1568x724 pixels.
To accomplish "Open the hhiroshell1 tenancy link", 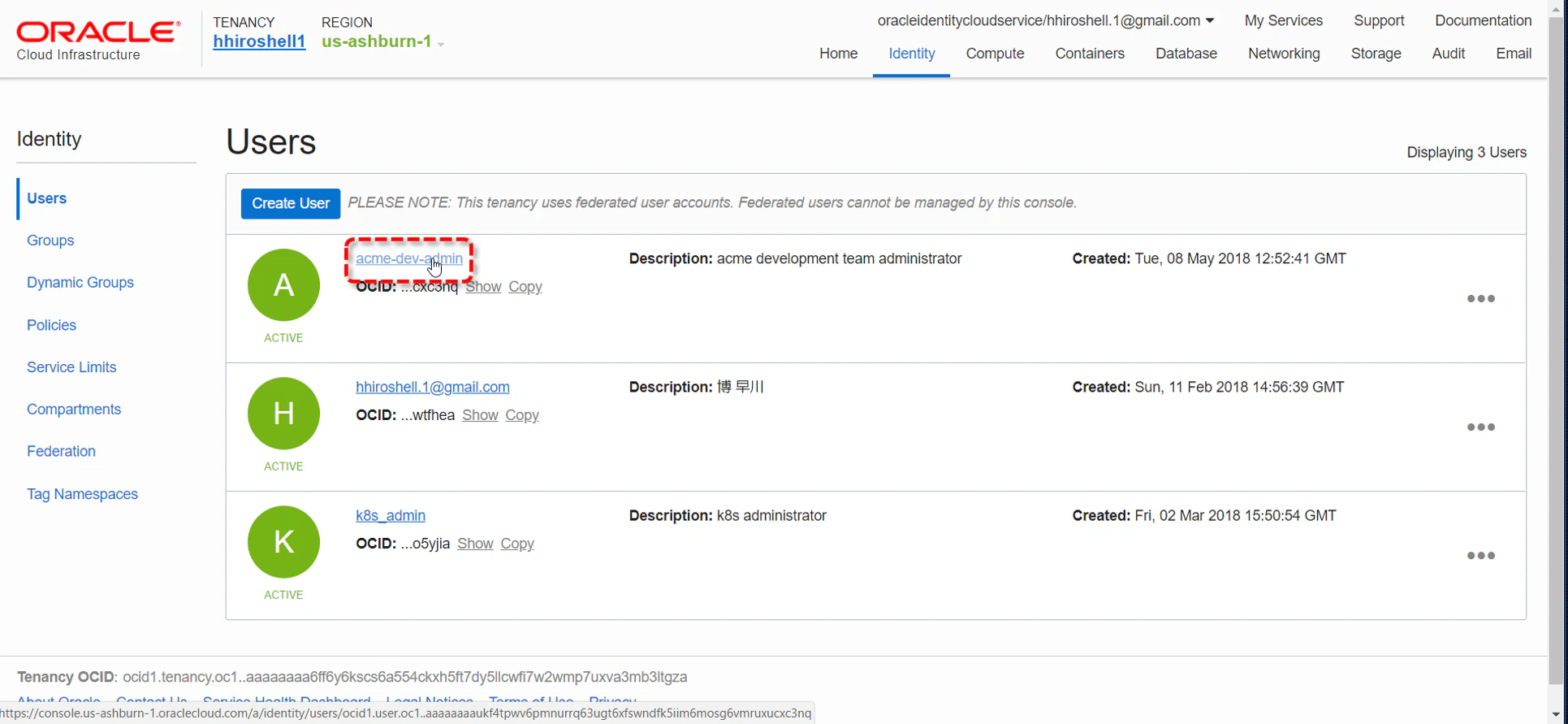I will tap(259, 41).
